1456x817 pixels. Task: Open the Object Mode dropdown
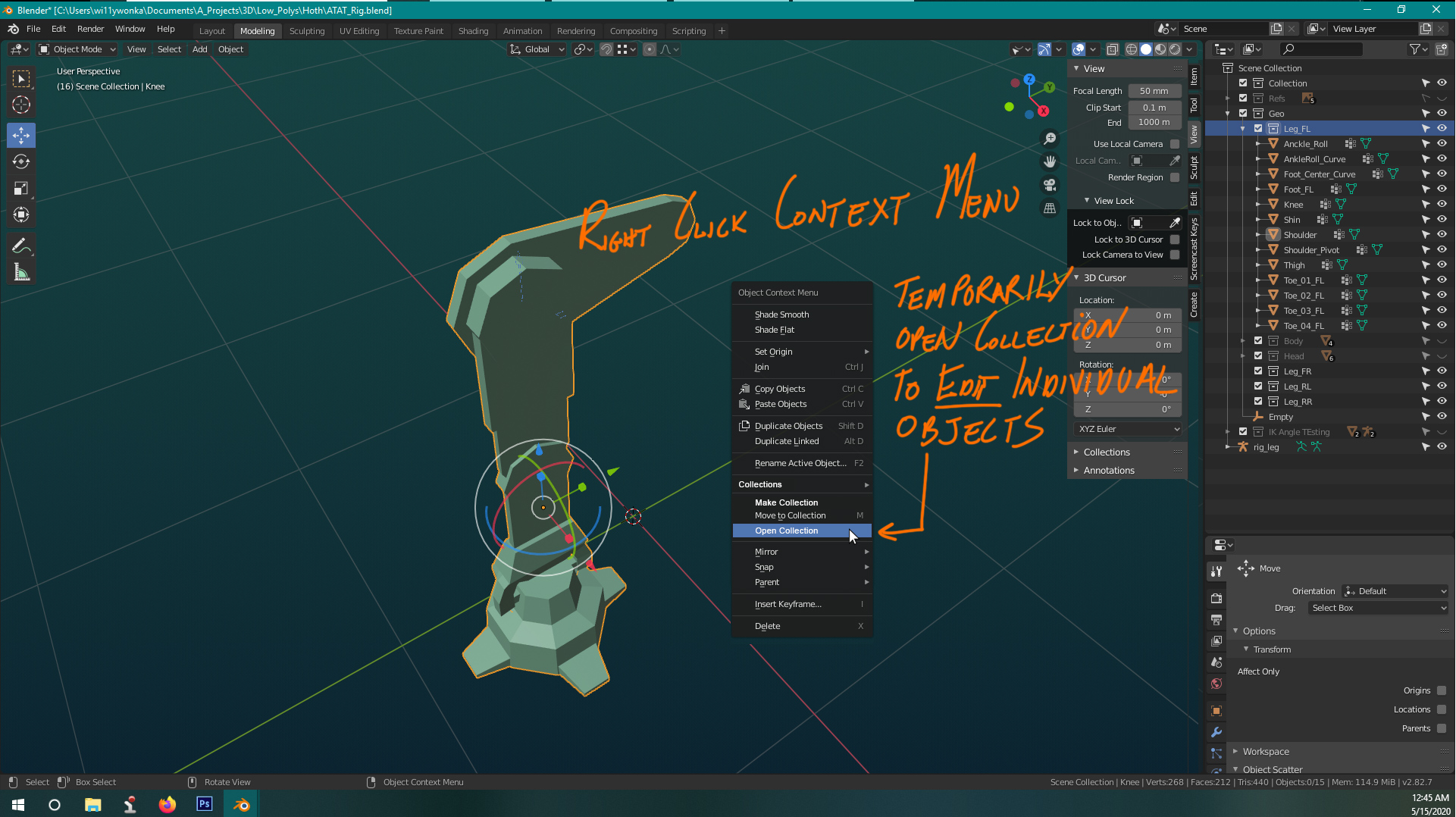point(77,49)
